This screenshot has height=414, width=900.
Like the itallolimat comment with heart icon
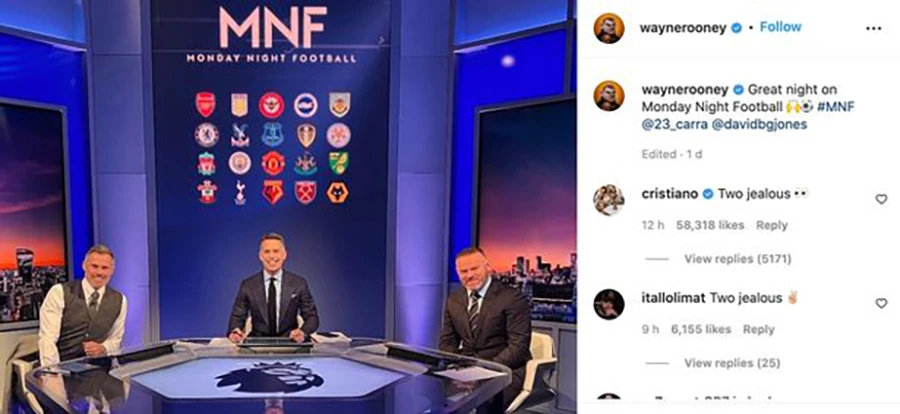[x=881, y=303]
